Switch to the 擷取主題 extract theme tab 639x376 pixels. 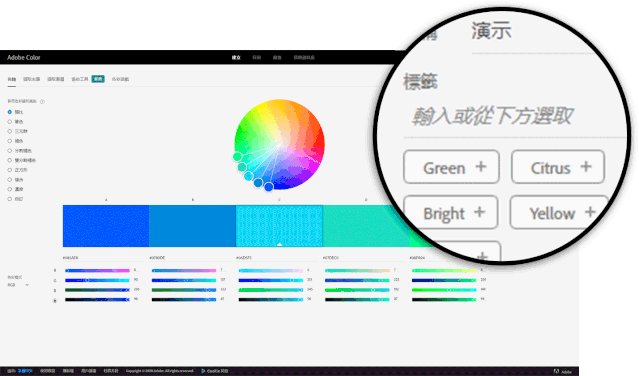pos(31,79)
